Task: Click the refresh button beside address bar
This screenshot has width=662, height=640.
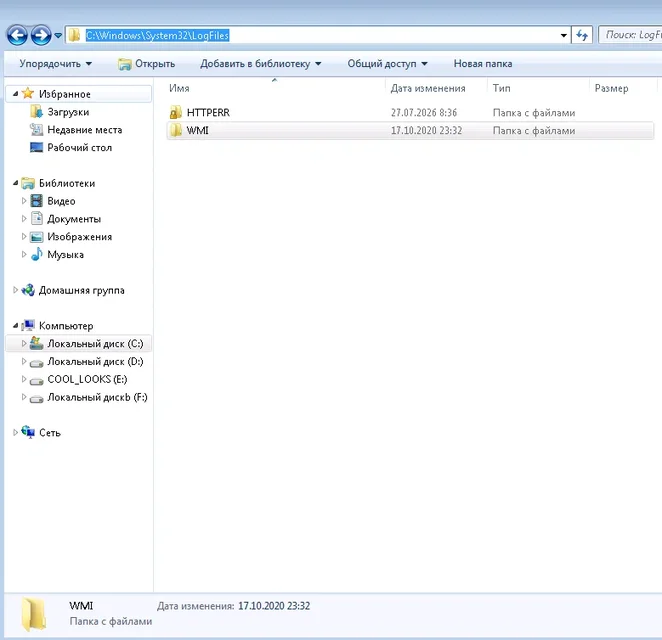Action: coord(582,35)
